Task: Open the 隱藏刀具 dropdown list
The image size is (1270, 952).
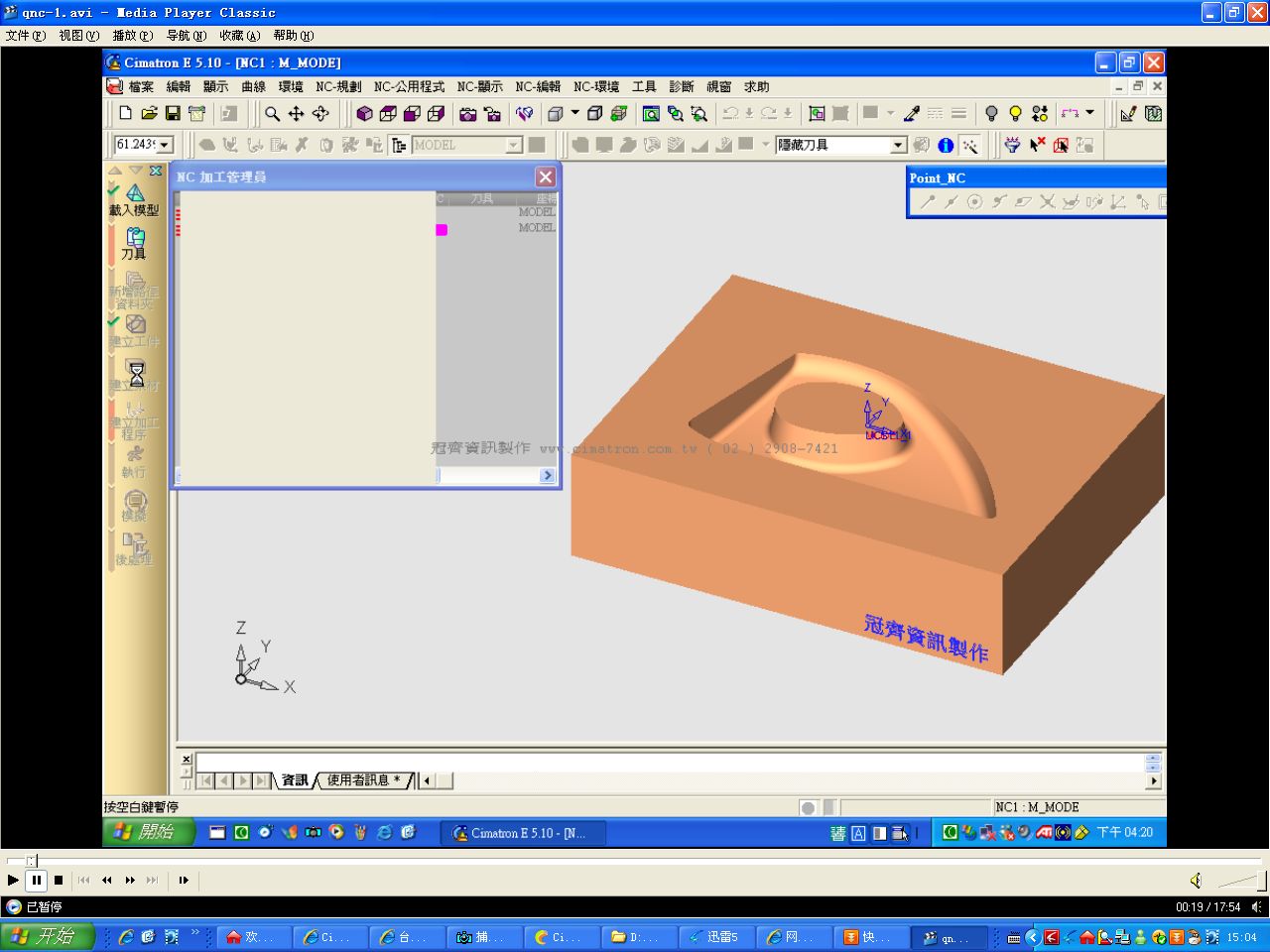Action: (898, 145)
